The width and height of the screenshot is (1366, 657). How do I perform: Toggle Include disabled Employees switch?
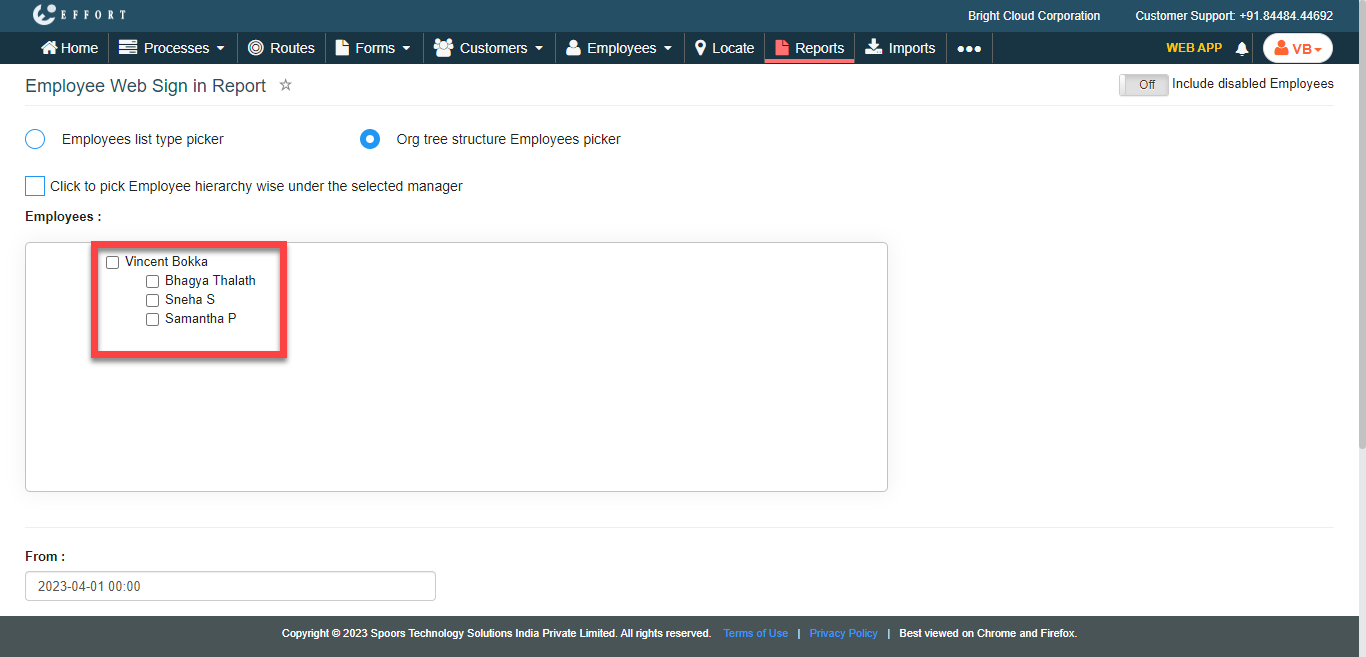pyautogui.click(x=1143, y=85)
